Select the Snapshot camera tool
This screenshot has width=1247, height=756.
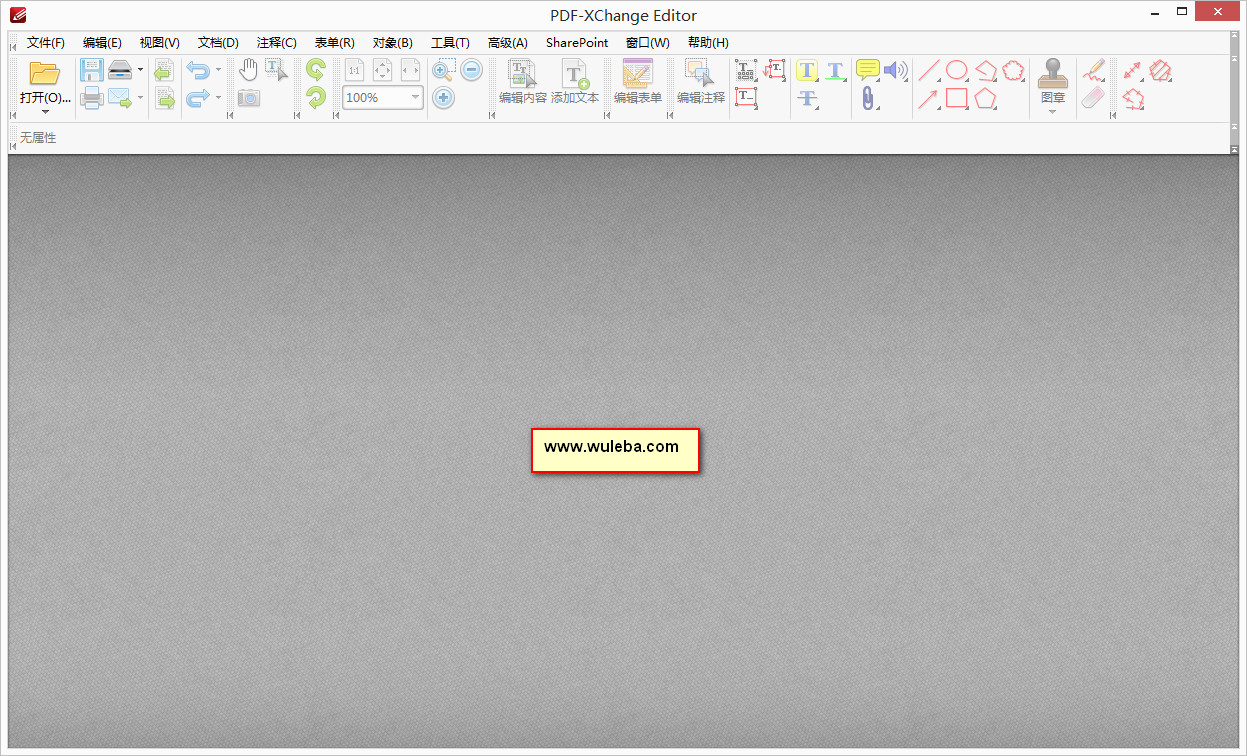248,98
